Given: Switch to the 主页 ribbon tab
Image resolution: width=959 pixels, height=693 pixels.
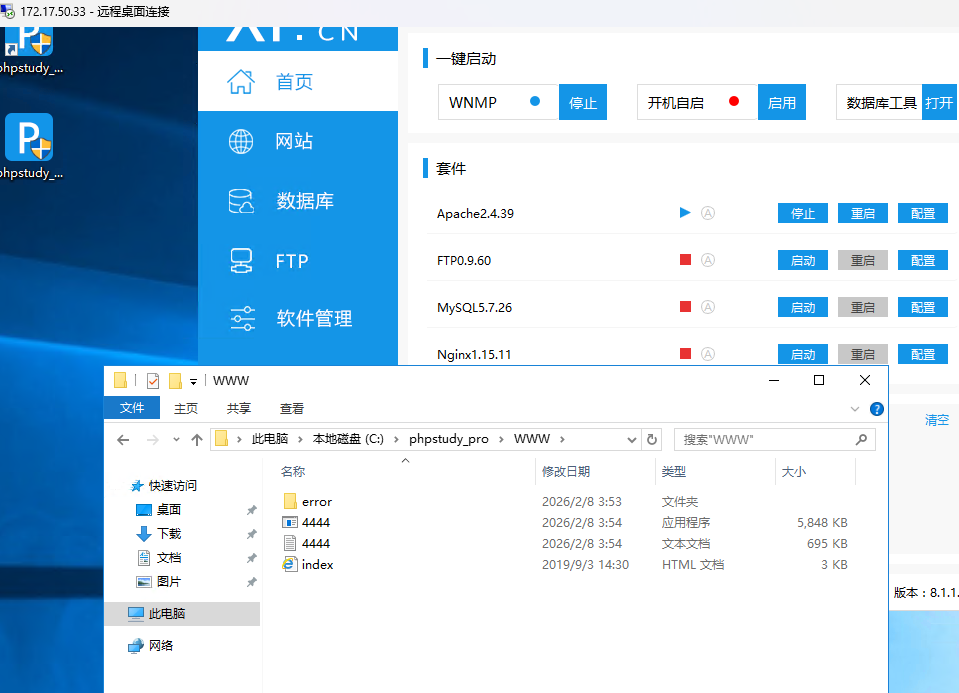Looking at the screenshot, I should coord(186,409).
